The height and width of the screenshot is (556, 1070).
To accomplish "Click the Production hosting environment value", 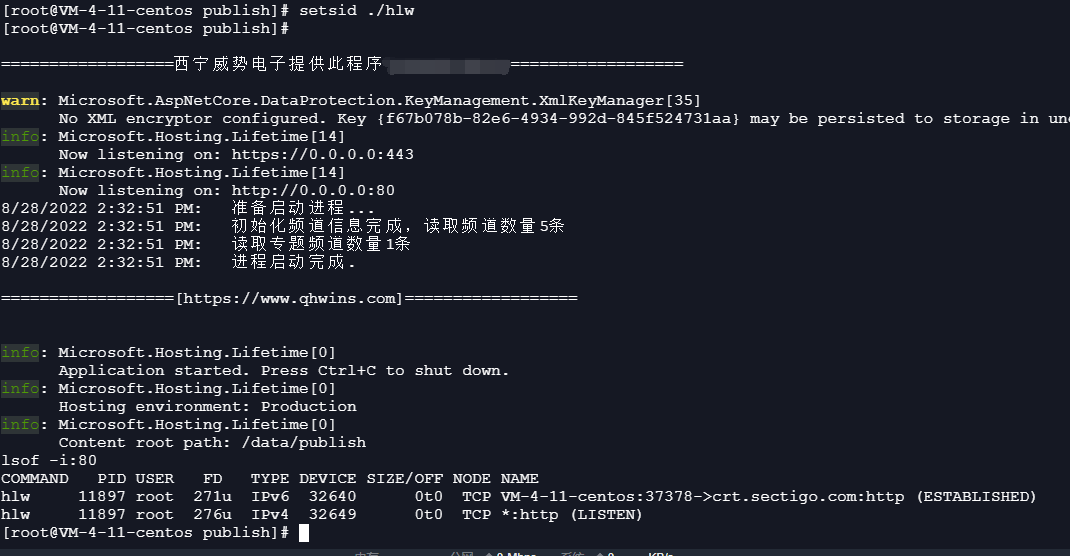I will 308,407.
